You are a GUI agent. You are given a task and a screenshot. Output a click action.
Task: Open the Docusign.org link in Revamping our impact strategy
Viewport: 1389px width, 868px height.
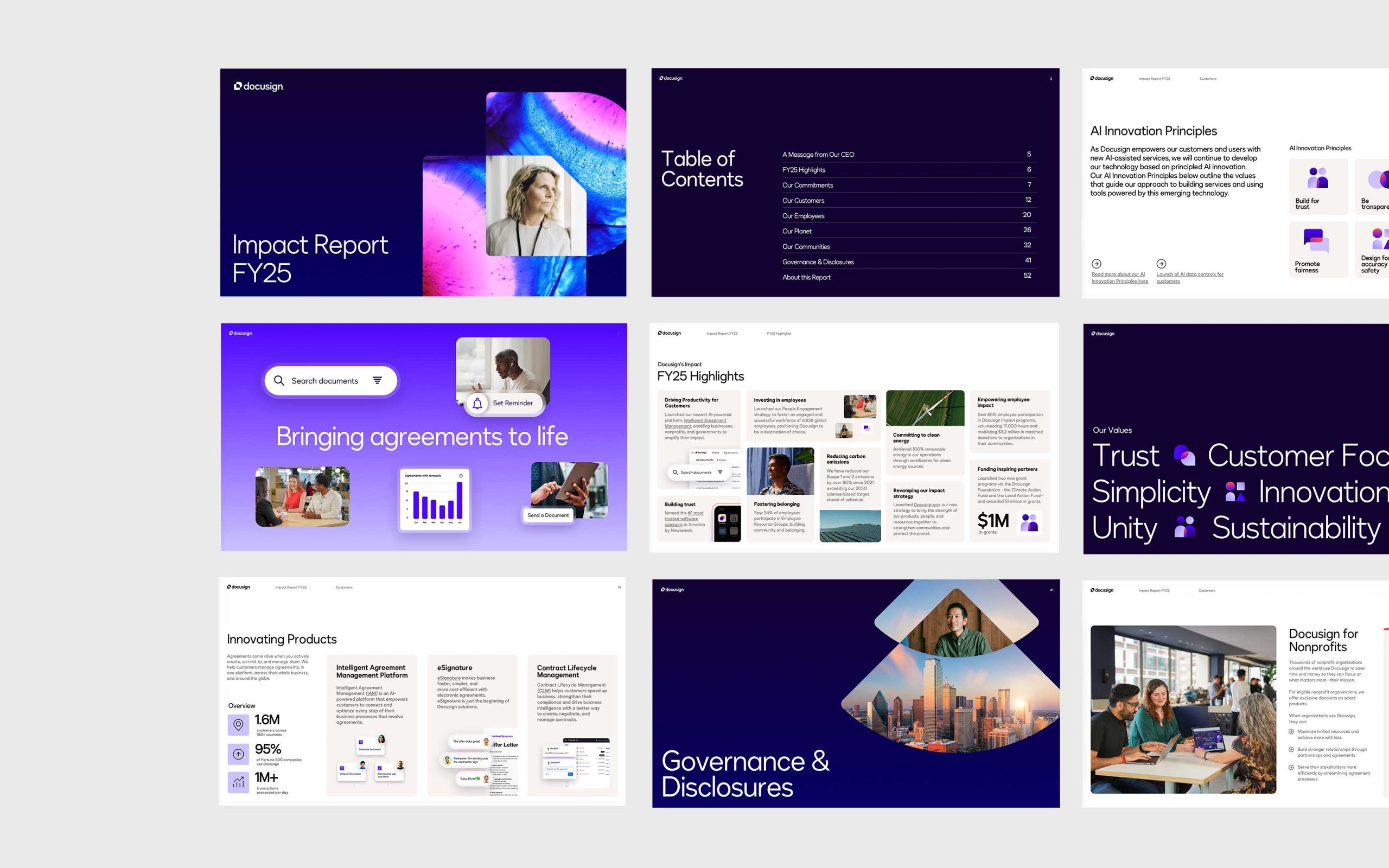pyautogui.click(x=927, y=505)
